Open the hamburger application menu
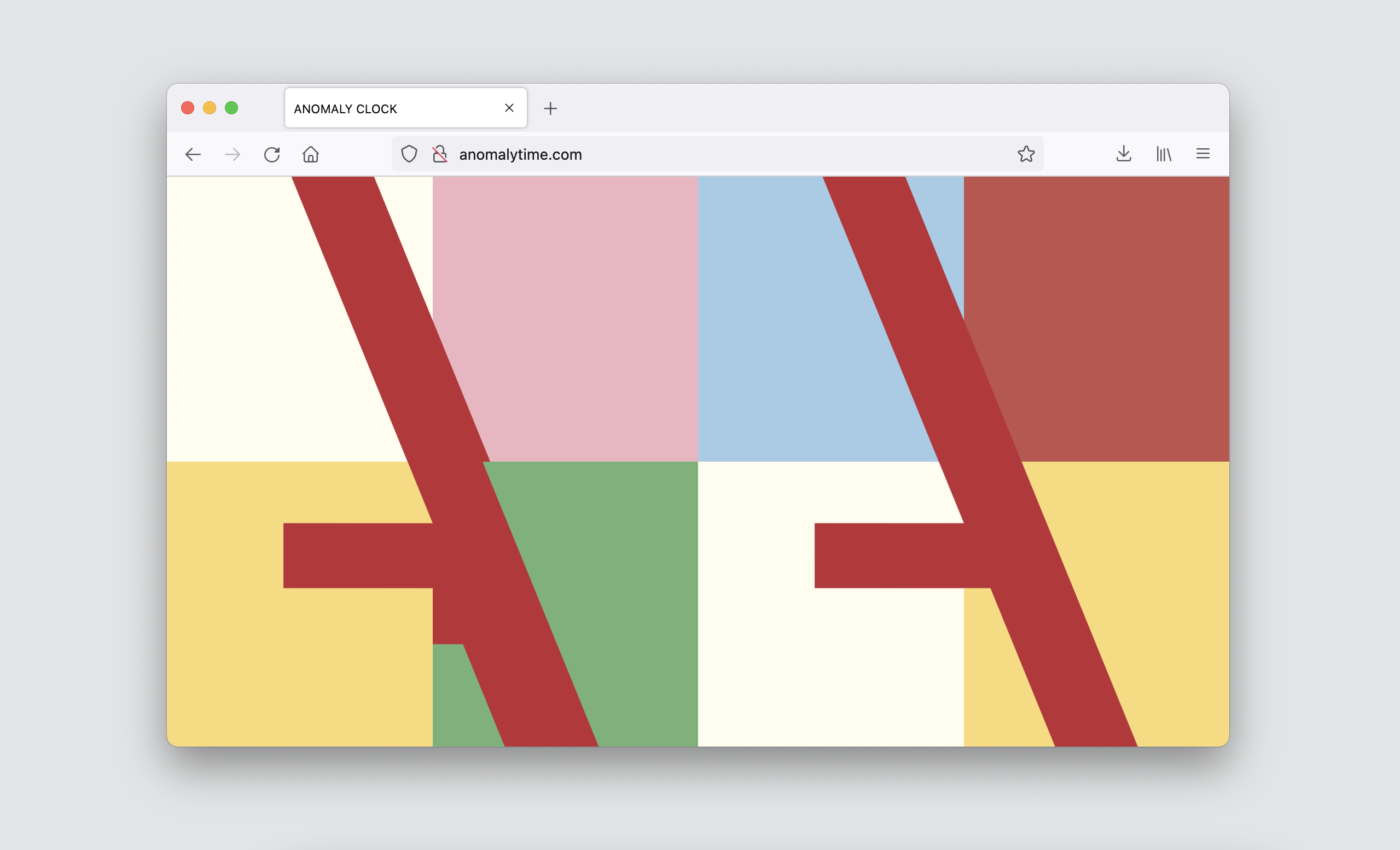This screenshot has width=1400, height=850. [1203, 154]
